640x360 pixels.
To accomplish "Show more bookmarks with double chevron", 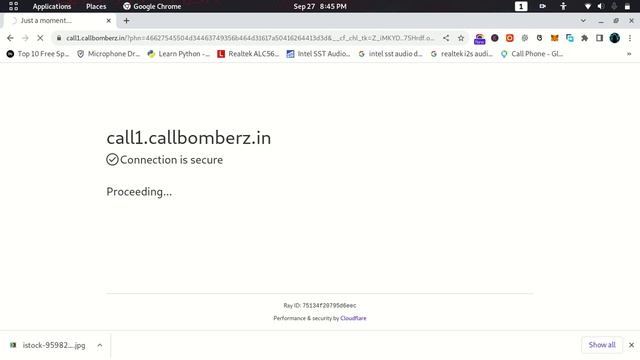I will pos(629,53).
